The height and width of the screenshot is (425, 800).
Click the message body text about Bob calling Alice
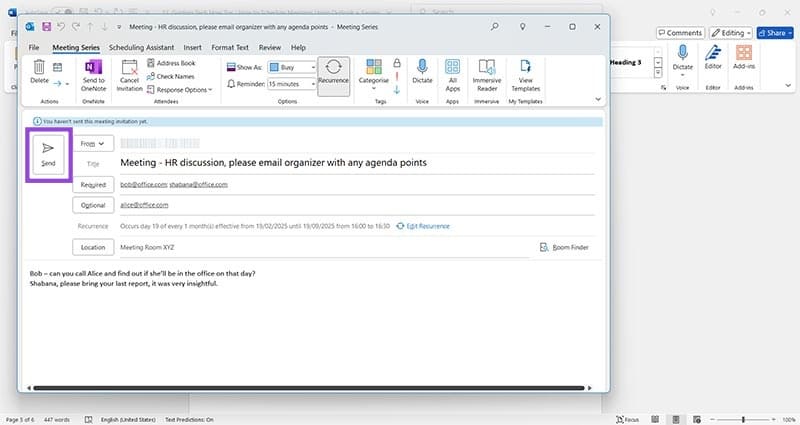click(142, 273)
